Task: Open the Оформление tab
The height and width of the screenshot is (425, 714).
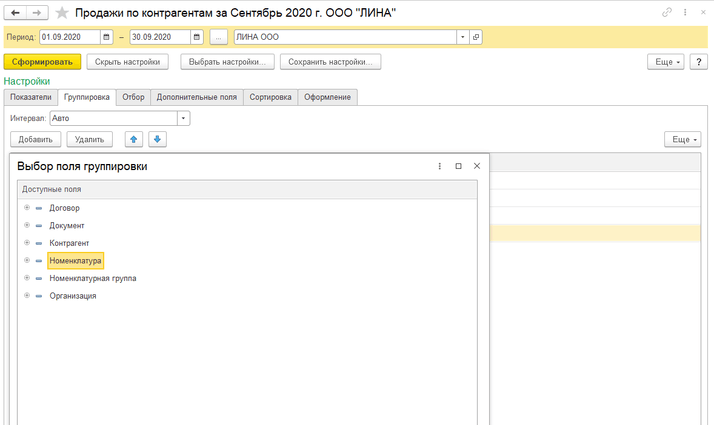Action: [x=329, y=97]
